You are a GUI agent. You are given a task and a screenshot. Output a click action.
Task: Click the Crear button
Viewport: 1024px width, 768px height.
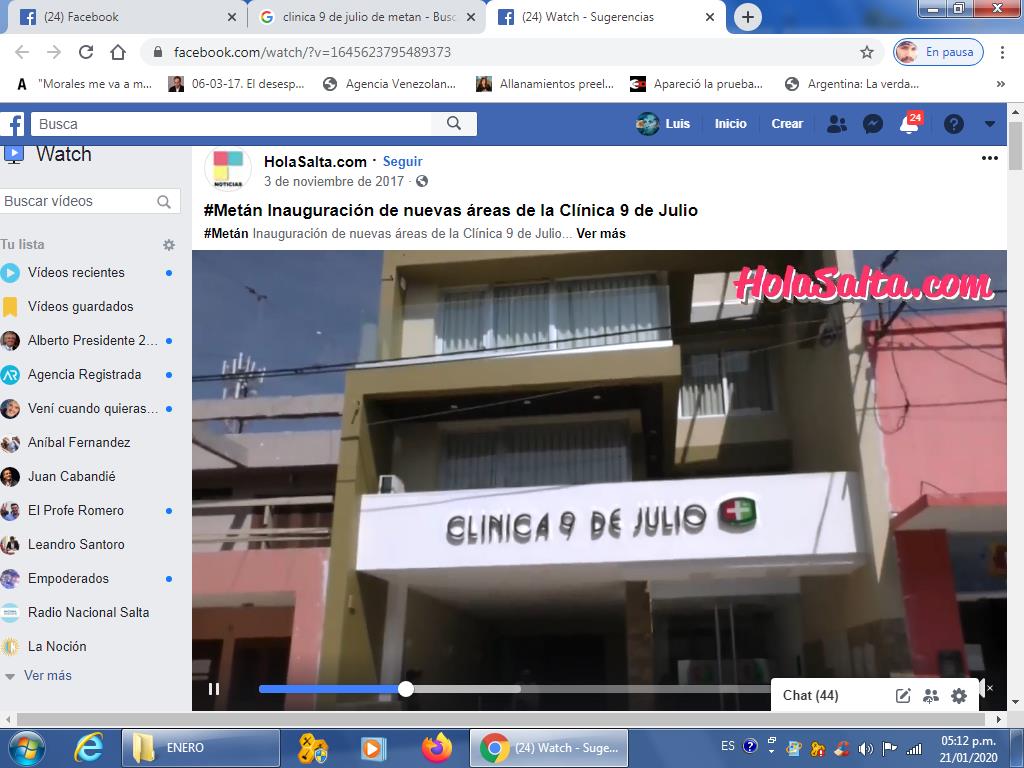coord(787,123)
